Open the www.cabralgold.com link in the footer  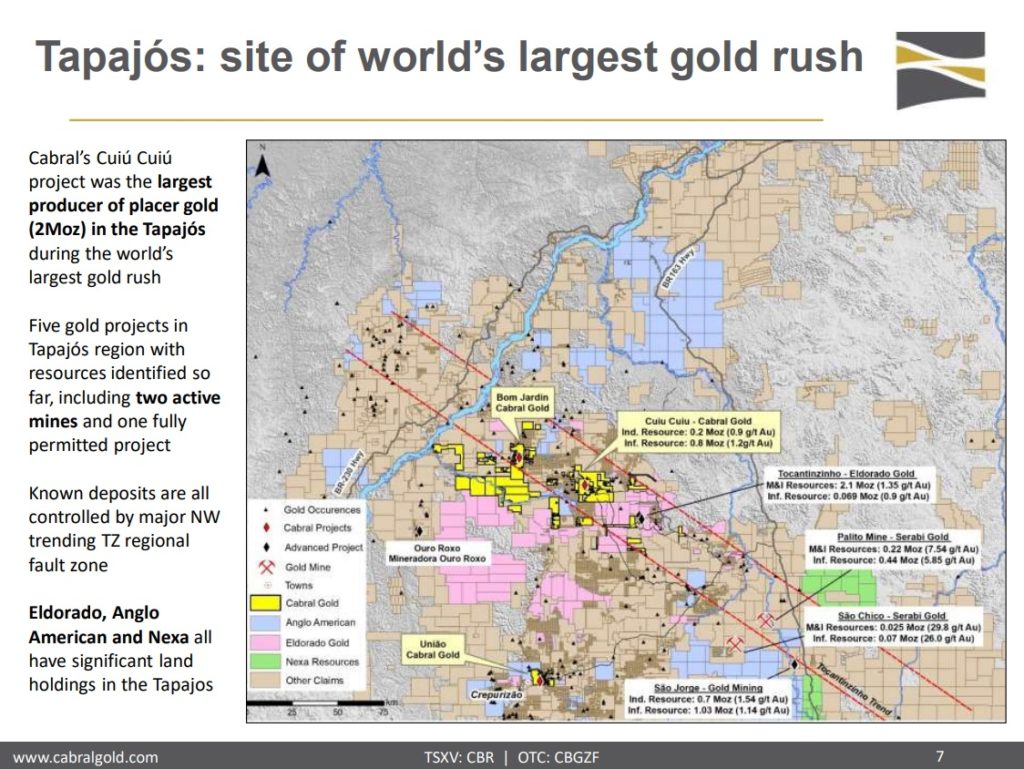(x=86, y=757)
